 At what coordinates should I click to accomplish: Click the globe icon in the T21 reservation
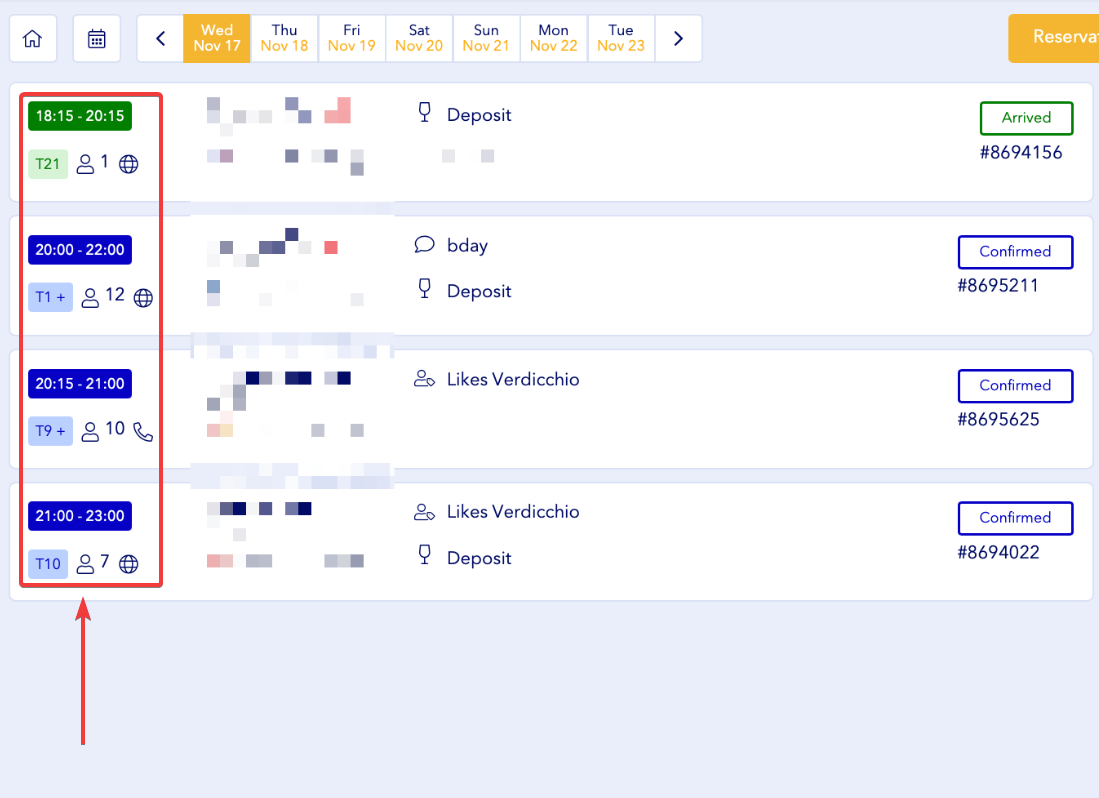click(x=129, y=164)
